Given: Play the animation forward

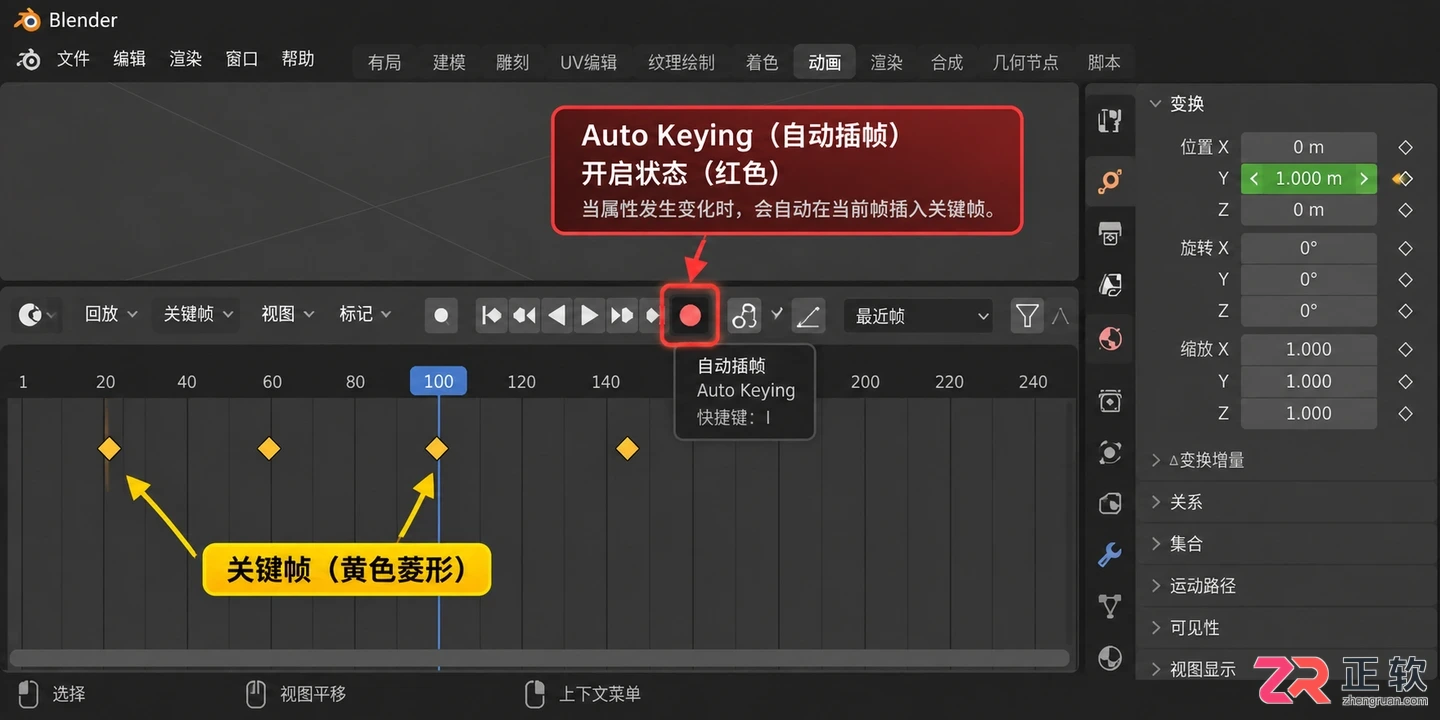Looking at the screenshot, I should (590, 316).
